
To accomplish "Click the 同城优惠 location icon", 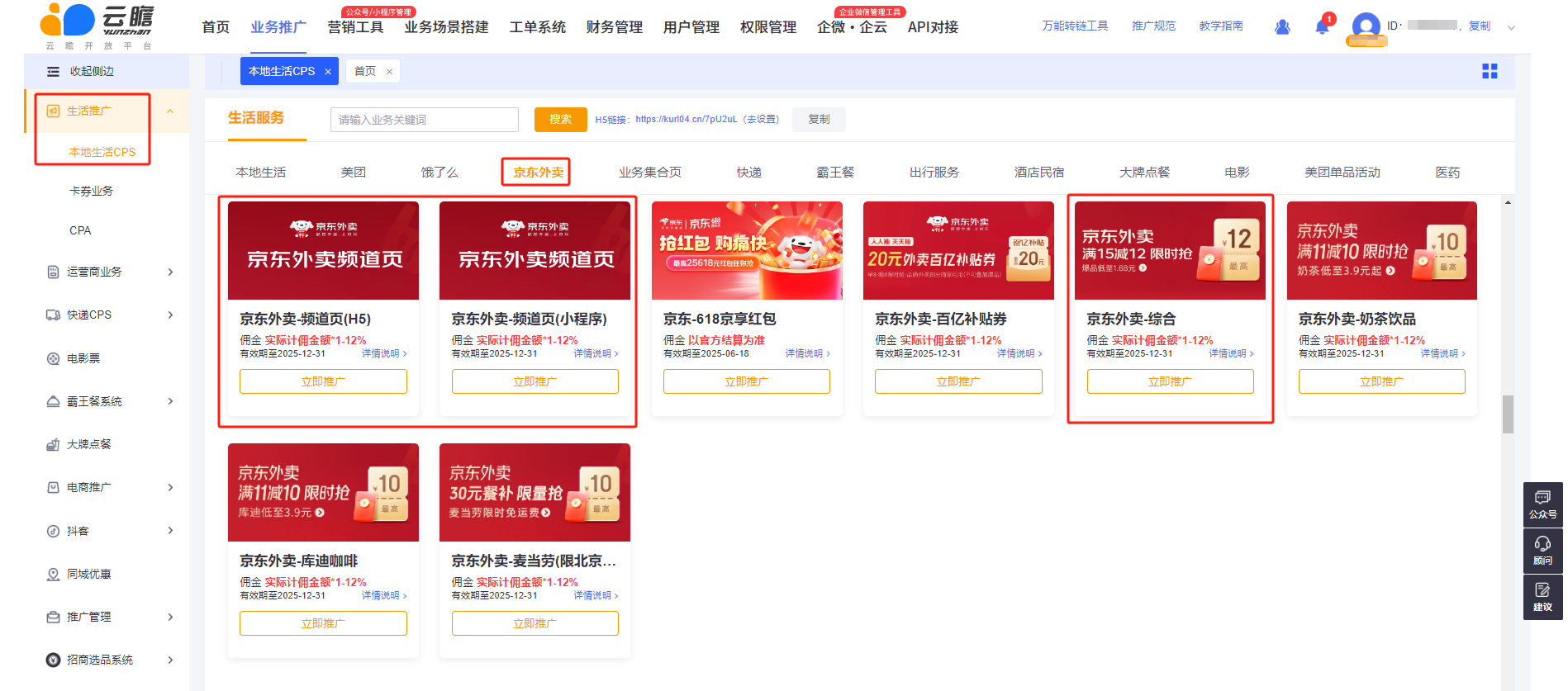I will point(53,574).
